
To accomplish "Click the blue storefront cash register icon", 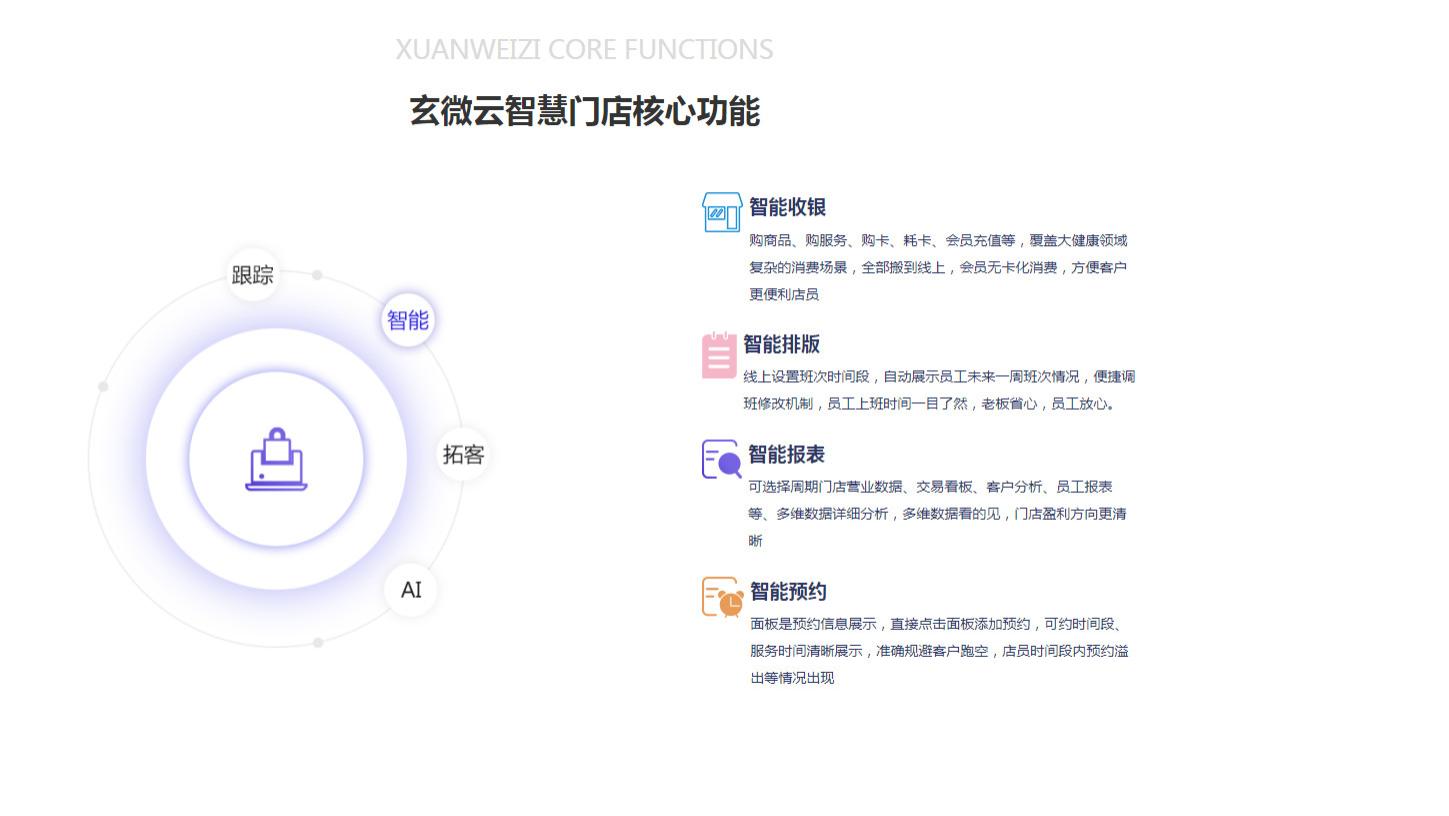I will click(721, 211).
